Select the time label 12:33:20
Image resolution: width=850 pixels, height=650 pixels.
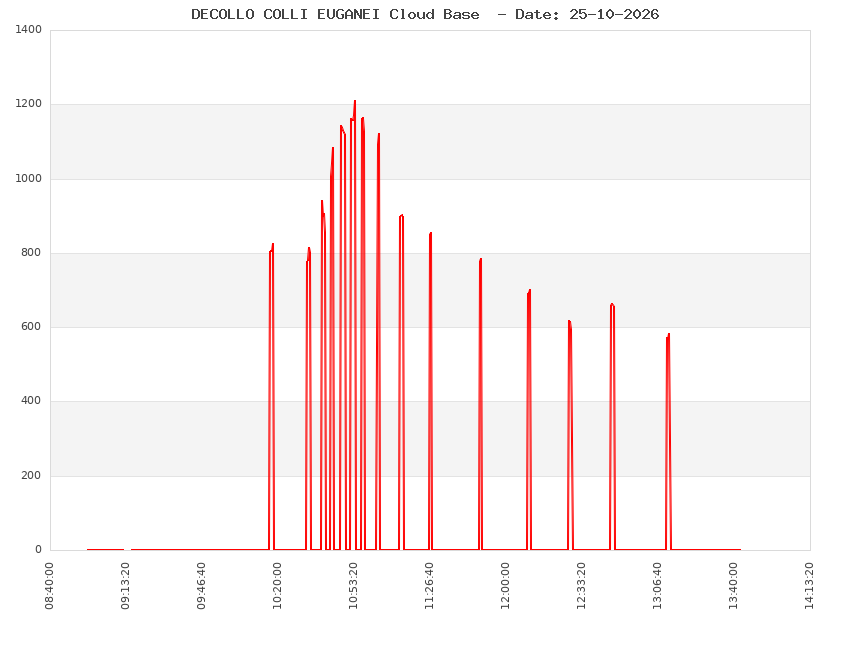point(581,586)
